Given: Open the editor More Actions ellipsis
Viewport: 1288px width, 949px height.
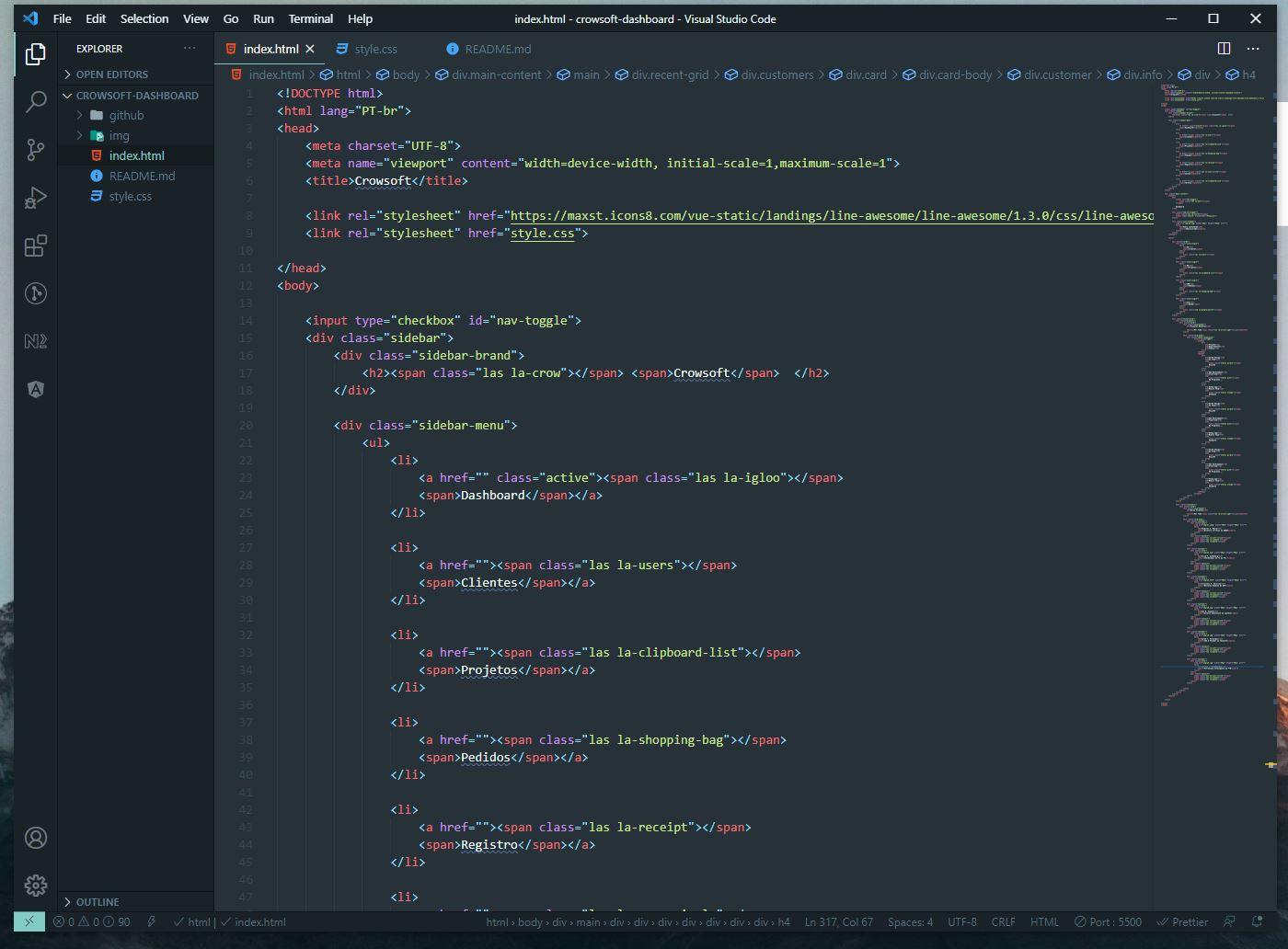Looking at the screenshot, I should tap(1253, 49).
